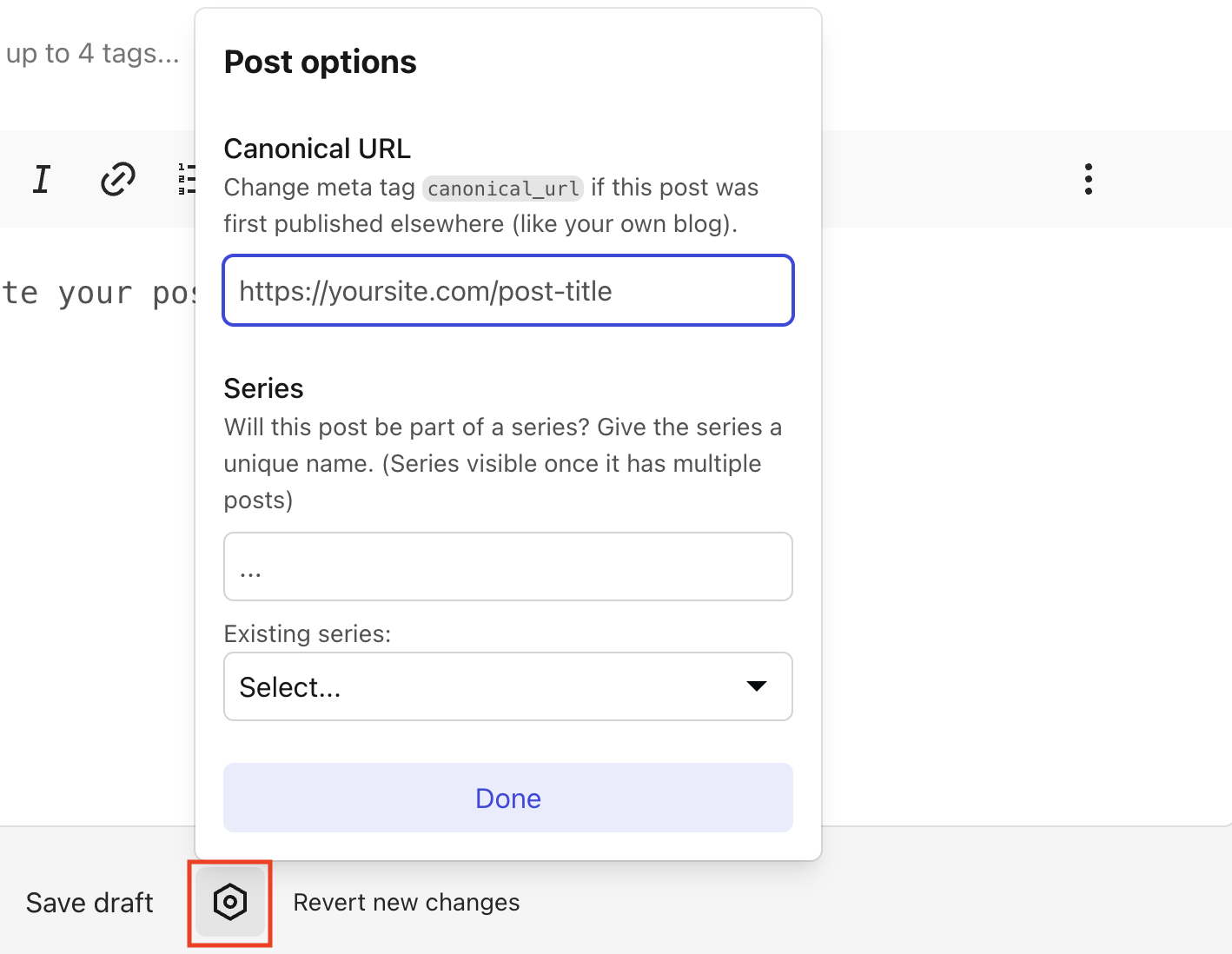Click the Save draft button
This screenshot has width=1232, height=954.
click(89, 903)
